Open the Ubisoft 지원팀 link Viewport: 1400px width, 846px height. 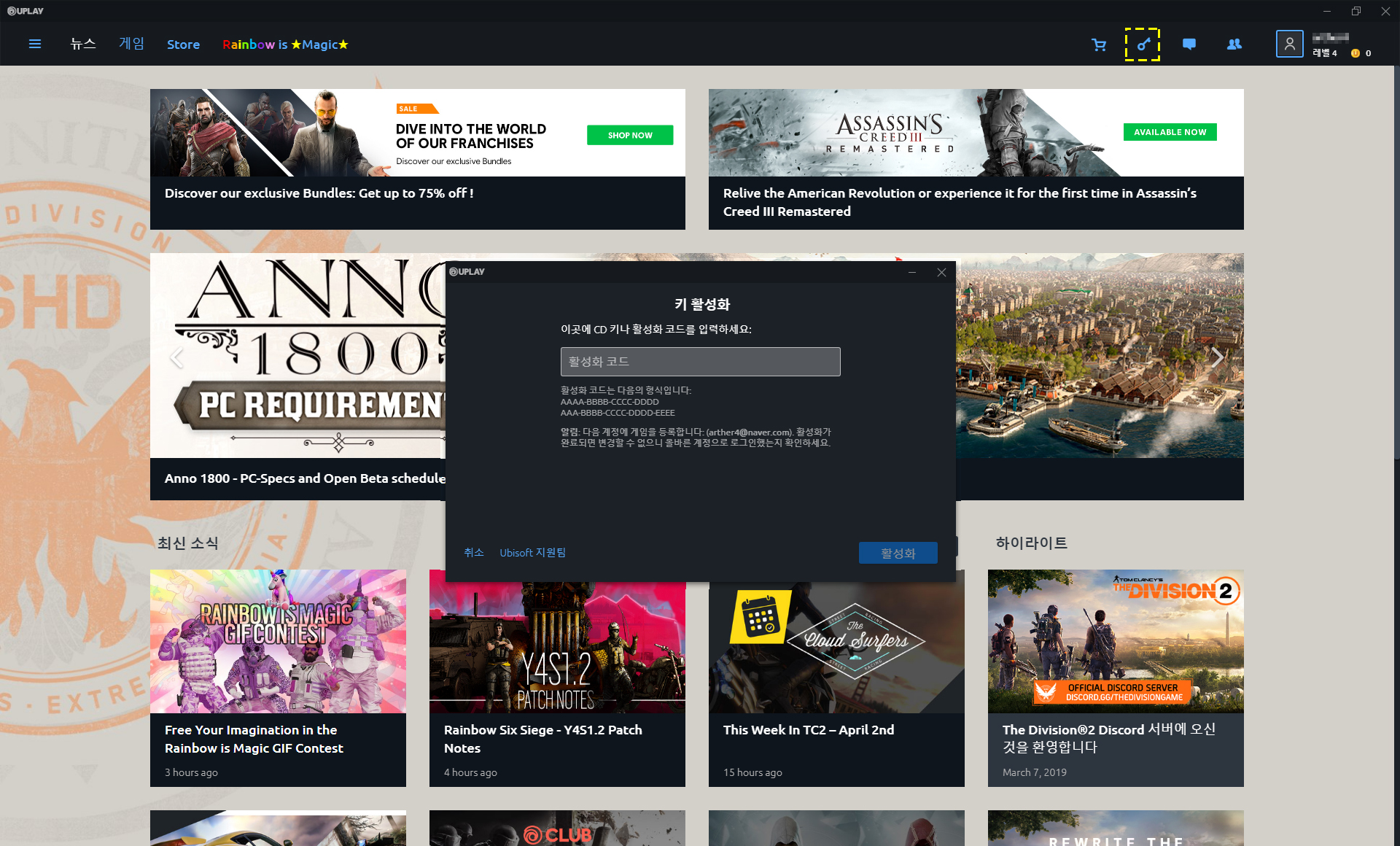(x=532, y=553)
